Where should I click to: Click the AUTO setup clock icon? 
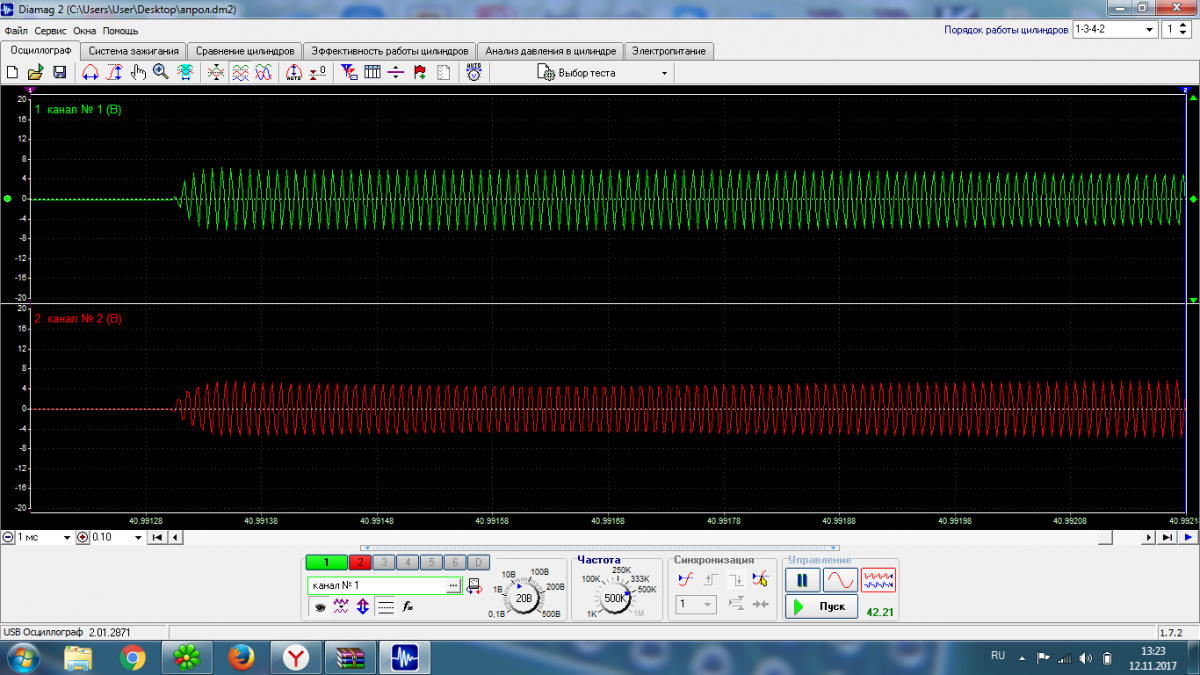[x=474, y=72]
